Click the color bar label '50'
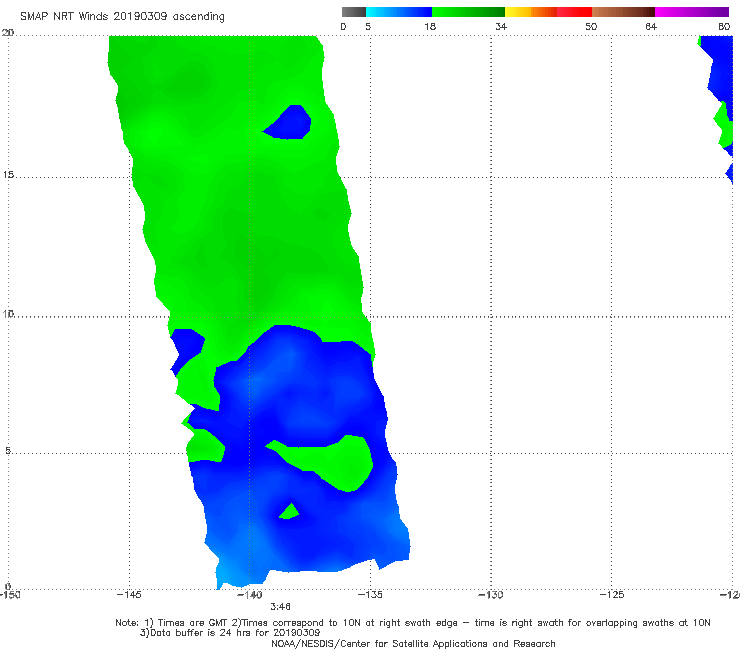 click(x=591, y=26)
